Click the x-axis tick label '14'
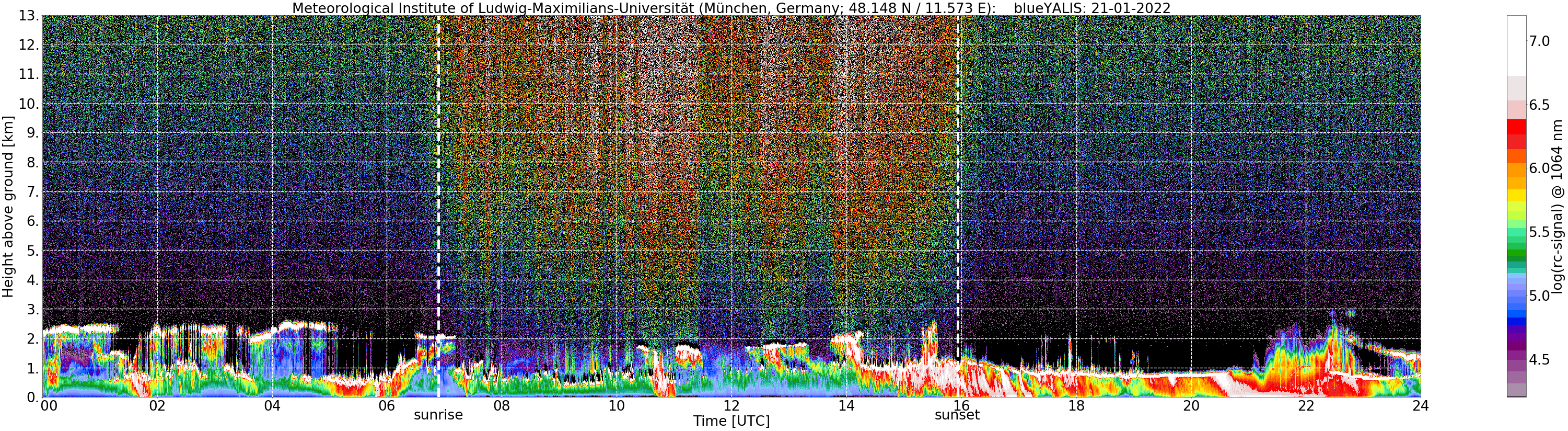This screenshot has height=431, width=1568. 846,406
